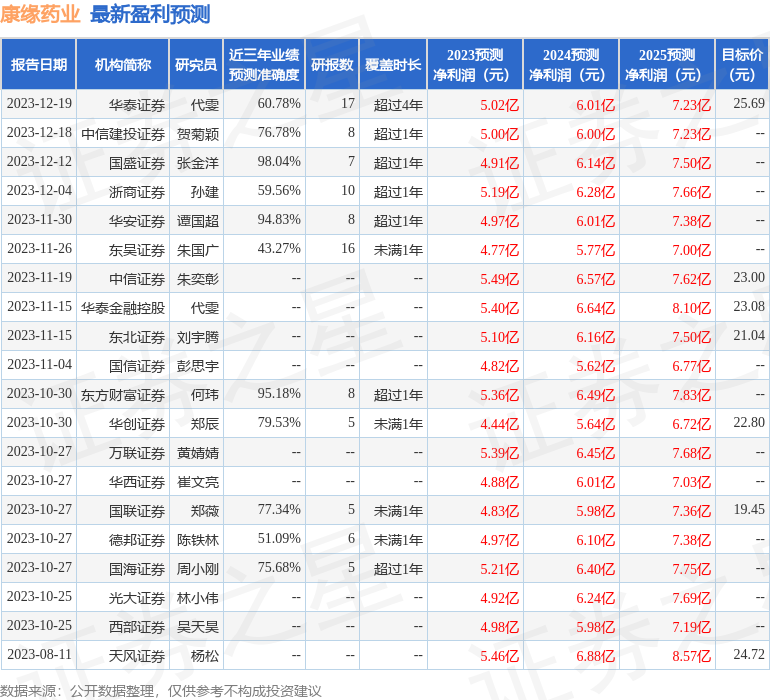Screen dimensions: 770x700
Task: Click the 2024预测净利润 header
Action: 571,64
